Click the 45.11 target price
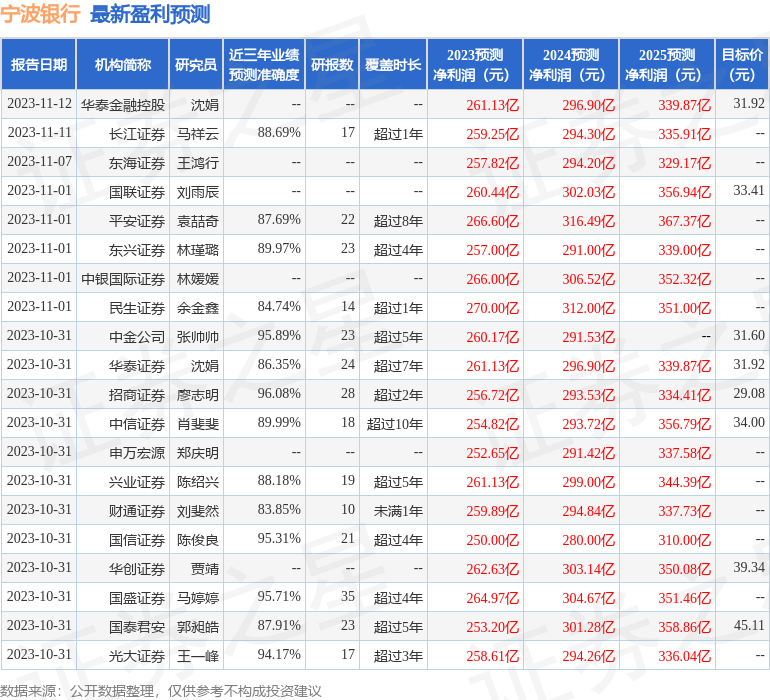 [749, 625]
